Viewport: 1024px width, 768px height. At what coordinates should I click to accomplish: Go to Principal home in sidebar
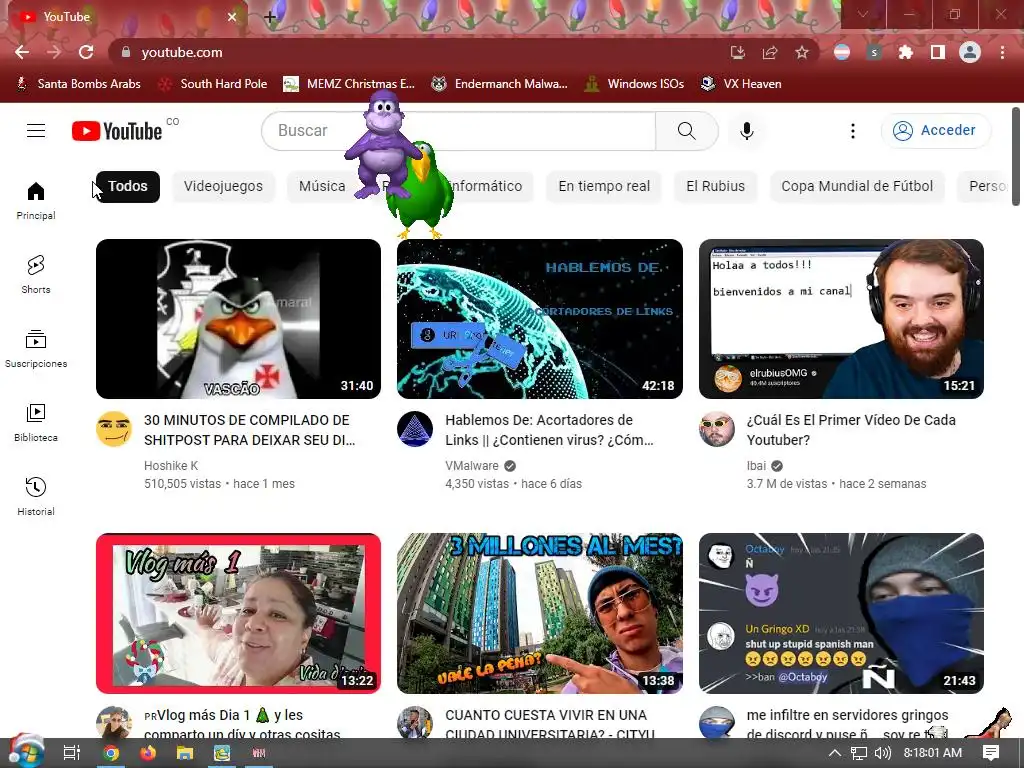[x=36, y=200]
